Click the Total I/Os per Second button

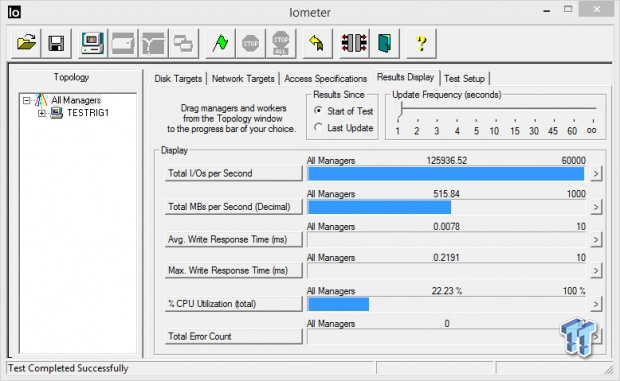pyautogui.click(x=234, y=174)
